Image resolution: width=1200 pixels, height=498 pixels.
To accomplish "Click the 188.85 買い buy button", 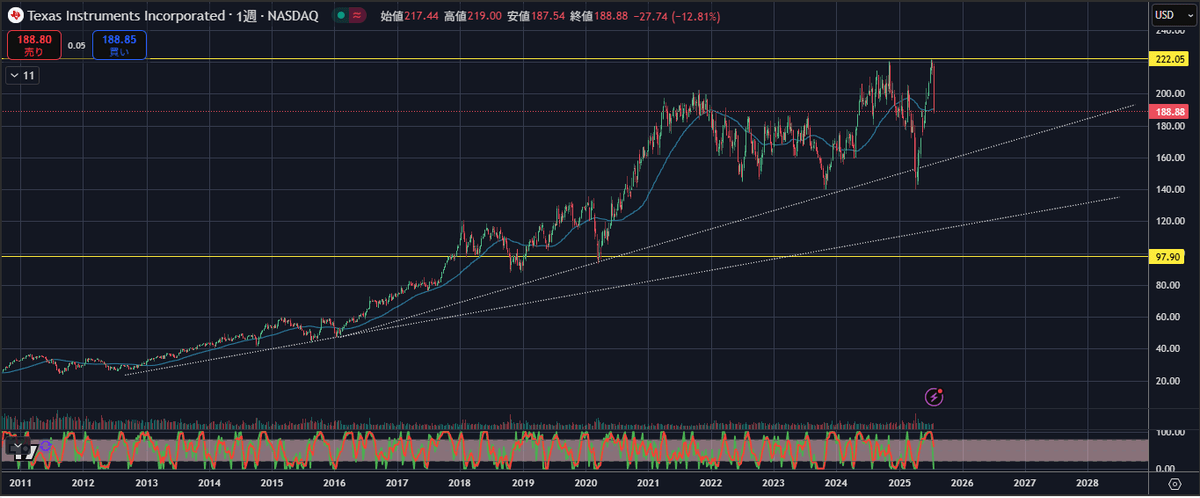I will 120,45.
